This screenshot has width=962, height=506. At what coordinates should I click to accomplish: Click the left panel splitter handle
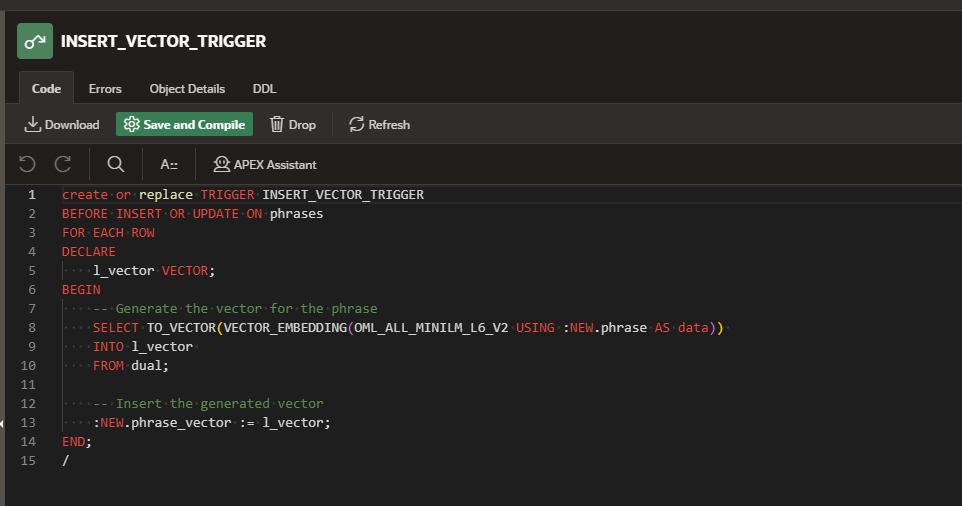click(3, 423)
